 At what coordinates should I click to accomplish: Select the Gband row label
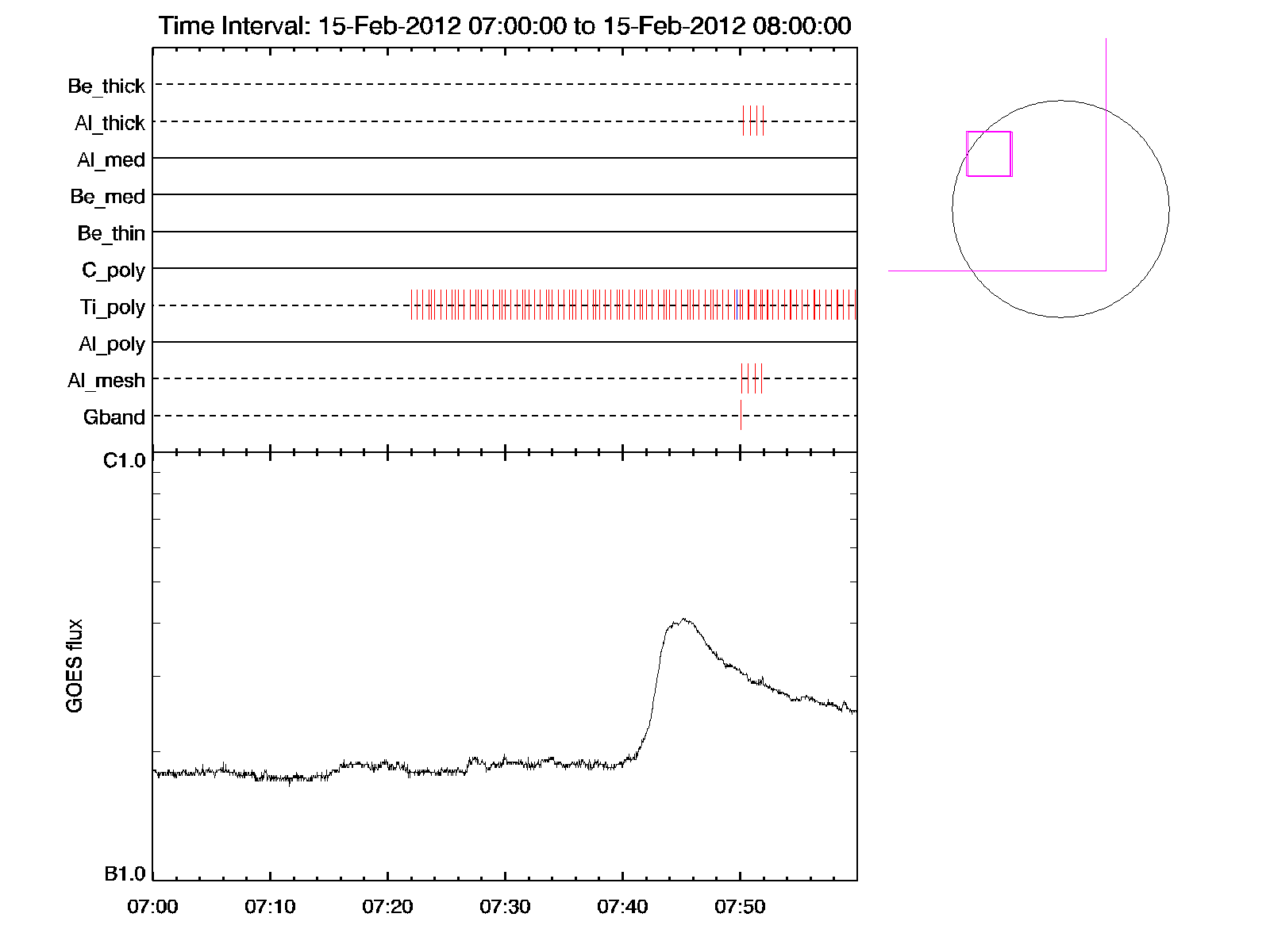[114, 417]
